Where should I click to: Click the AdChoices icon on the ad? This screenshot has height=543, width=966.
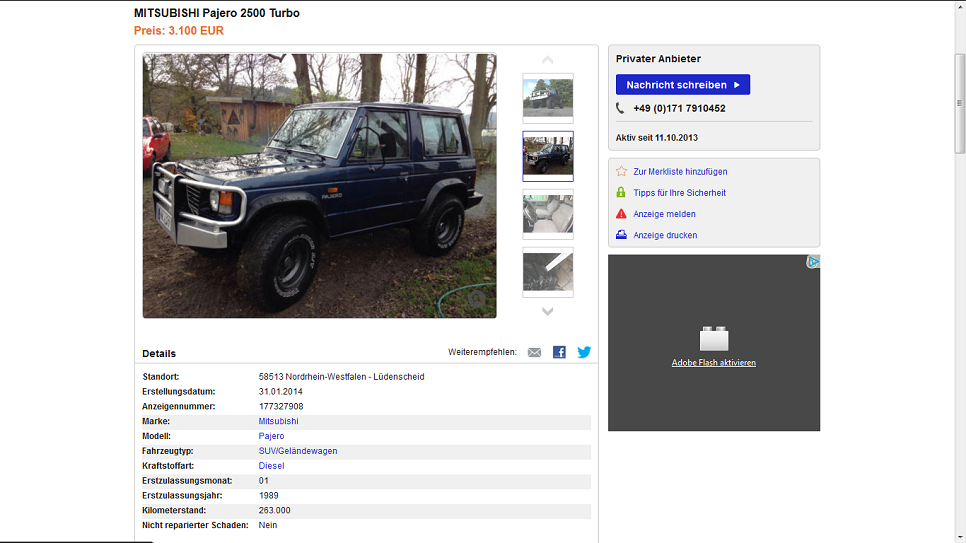point(813,262)
